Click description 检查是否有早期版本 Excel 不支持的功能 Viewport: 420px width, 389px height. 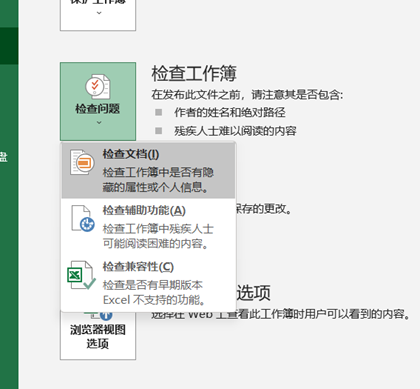(154, 292)
